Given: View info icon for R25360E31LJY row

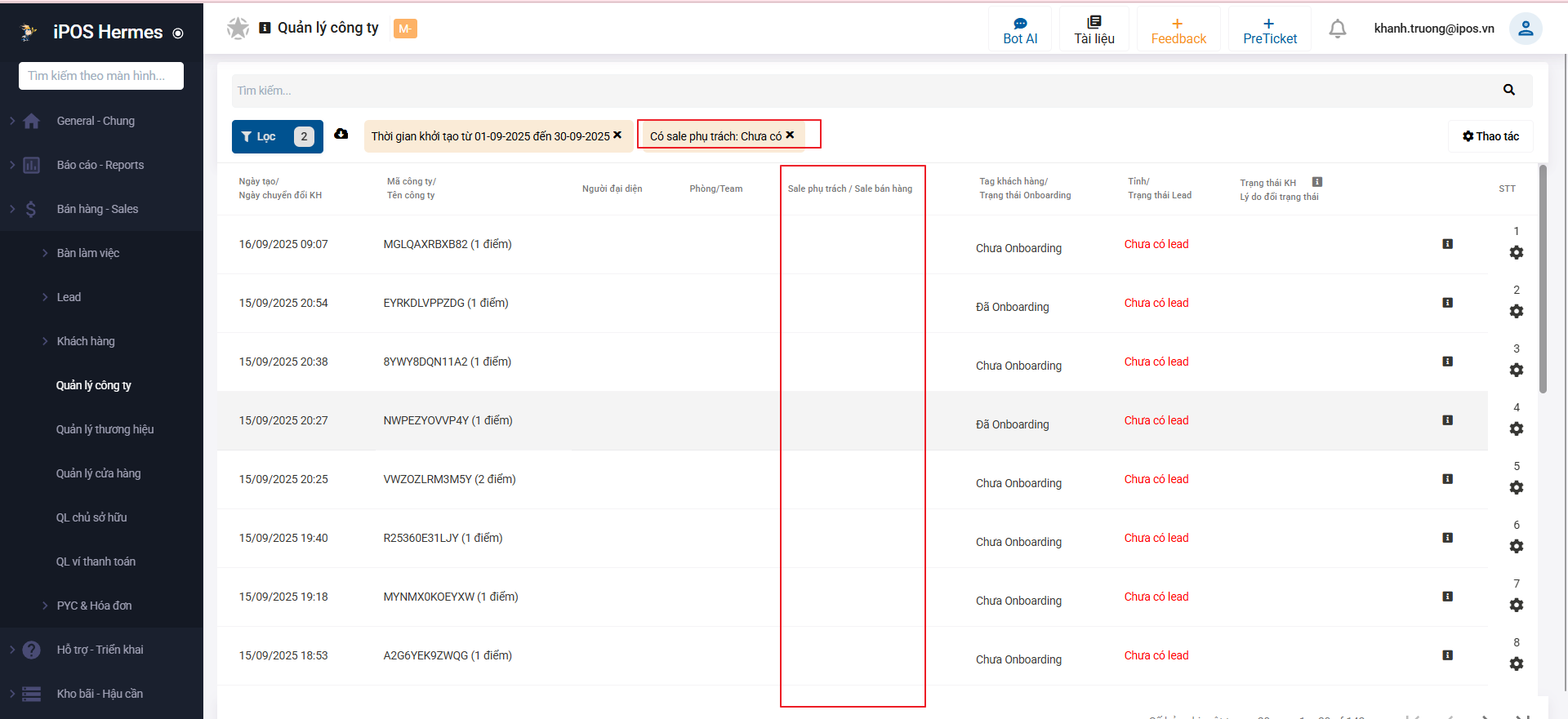Looking at the screenshot, I should pos(1447,538).
